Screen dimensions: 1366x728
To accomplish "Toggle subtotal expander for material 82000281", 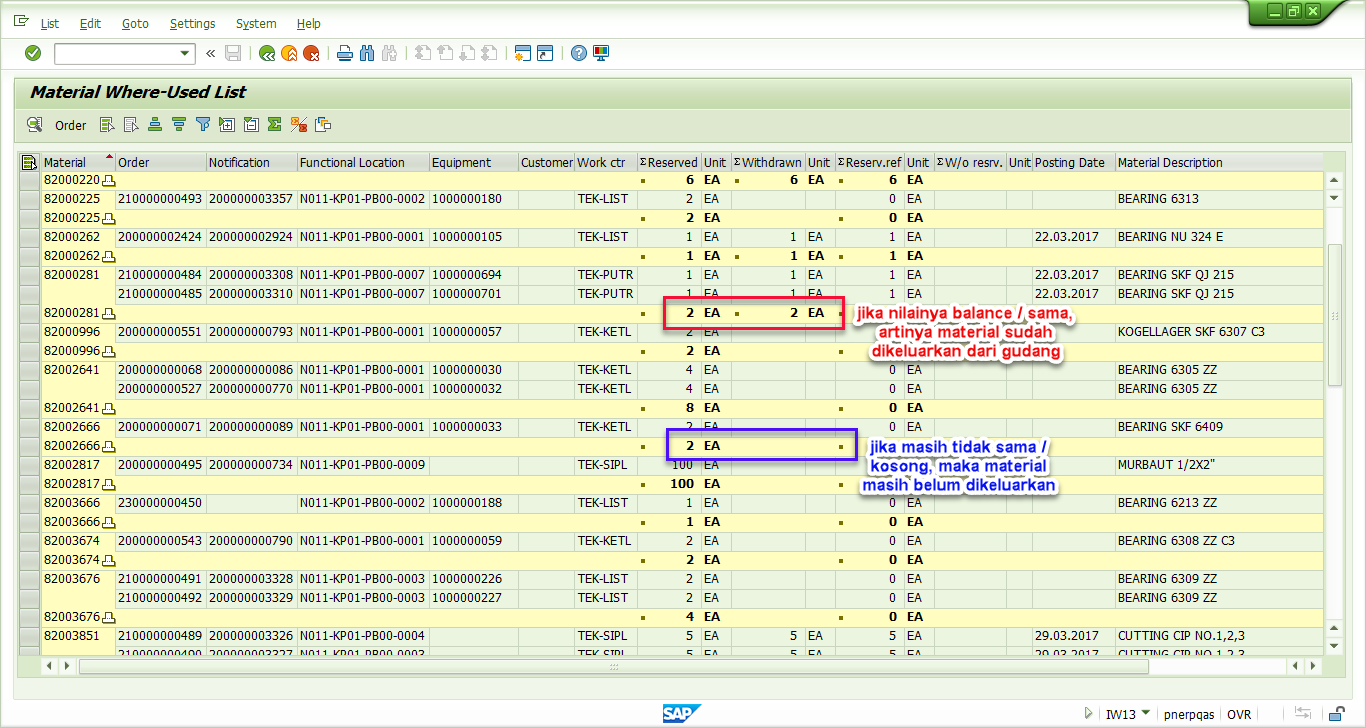I will (109, 313).
